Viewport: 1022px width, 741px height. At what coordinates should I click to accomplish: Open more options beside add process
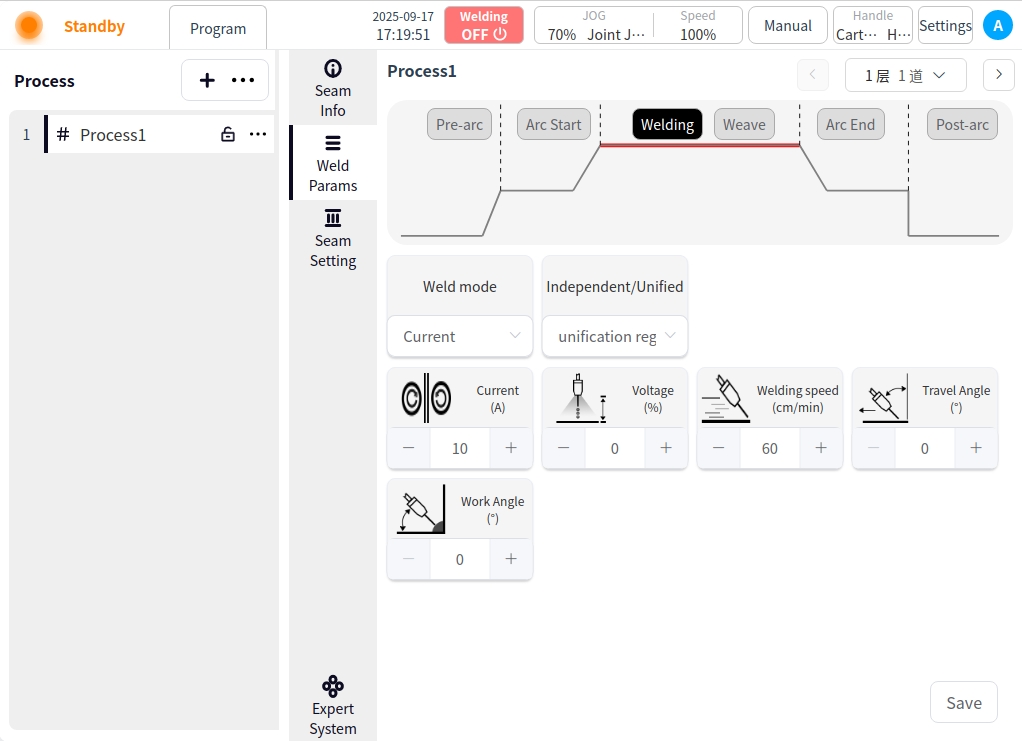[x=243, y=81]
